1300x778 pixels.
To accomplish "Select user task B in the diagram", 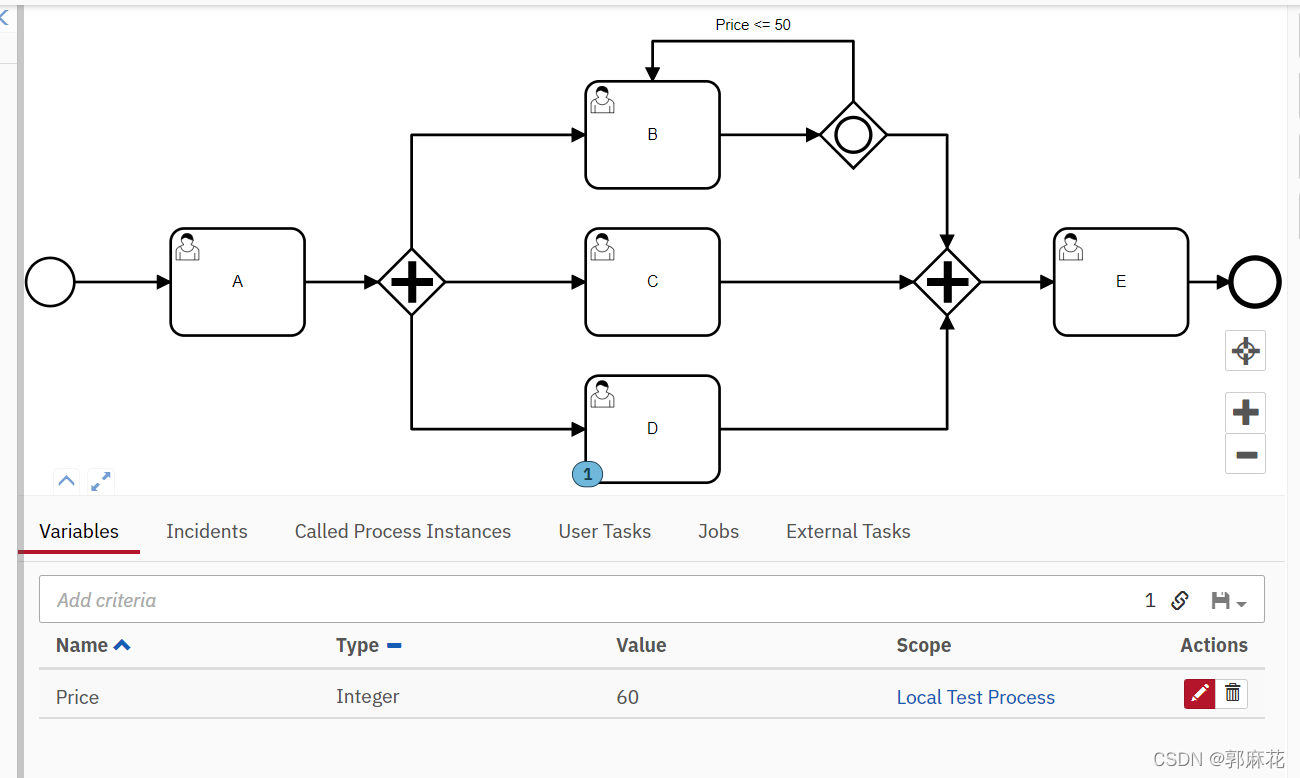I will point(652,135).
